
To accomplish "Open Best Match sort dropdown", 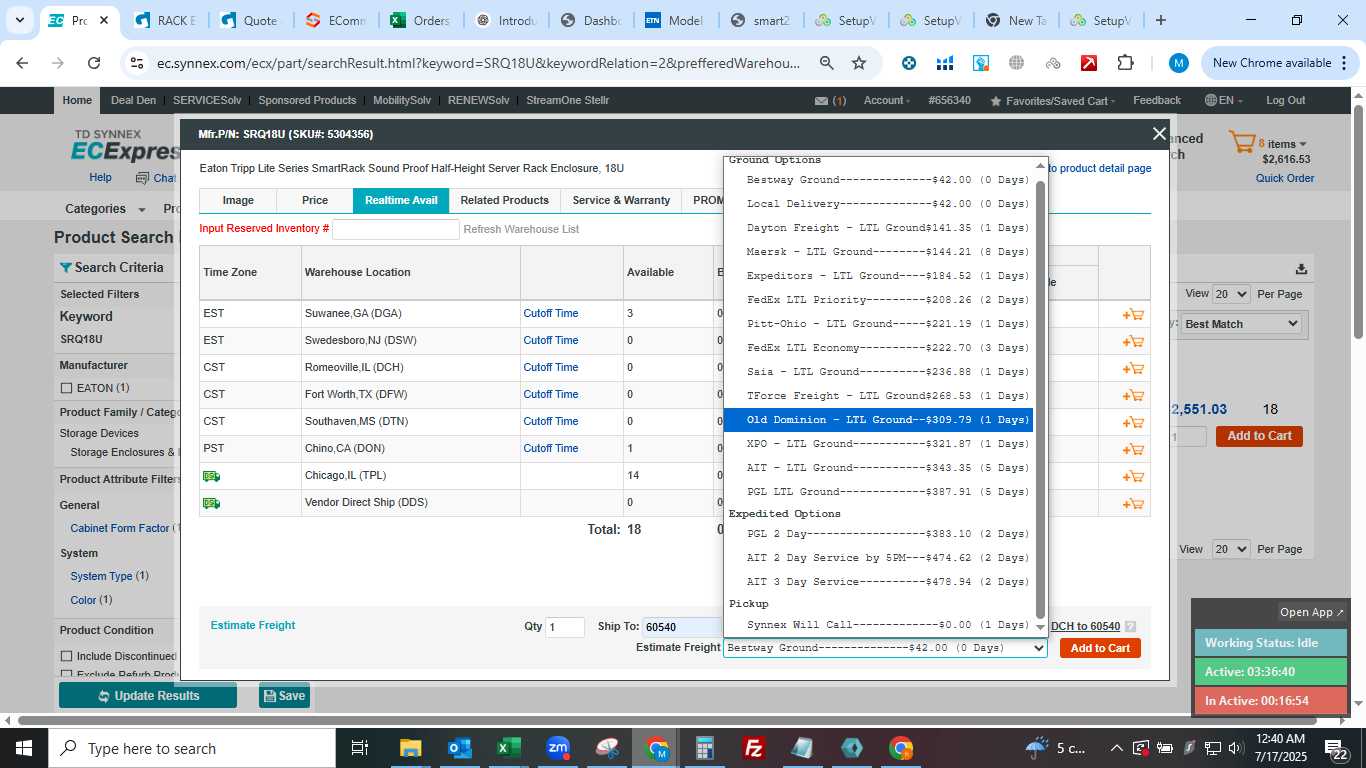I will tap(1241, 324).
